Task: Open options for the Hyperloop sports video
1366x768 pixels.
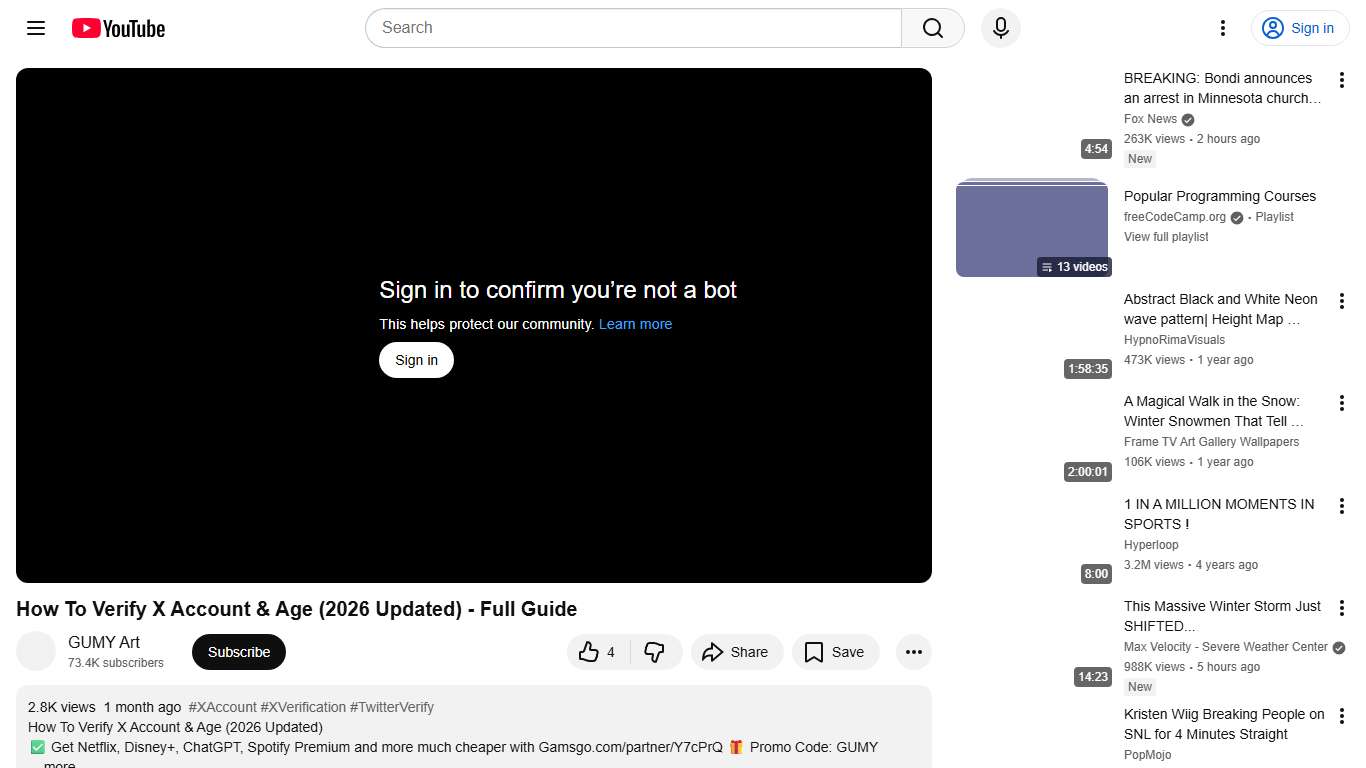Action: coord(1342,505)
